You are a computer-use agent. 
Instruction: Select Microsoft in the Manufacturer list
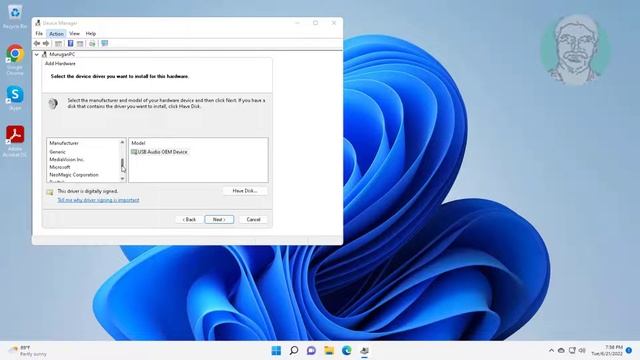pos(60,167)
